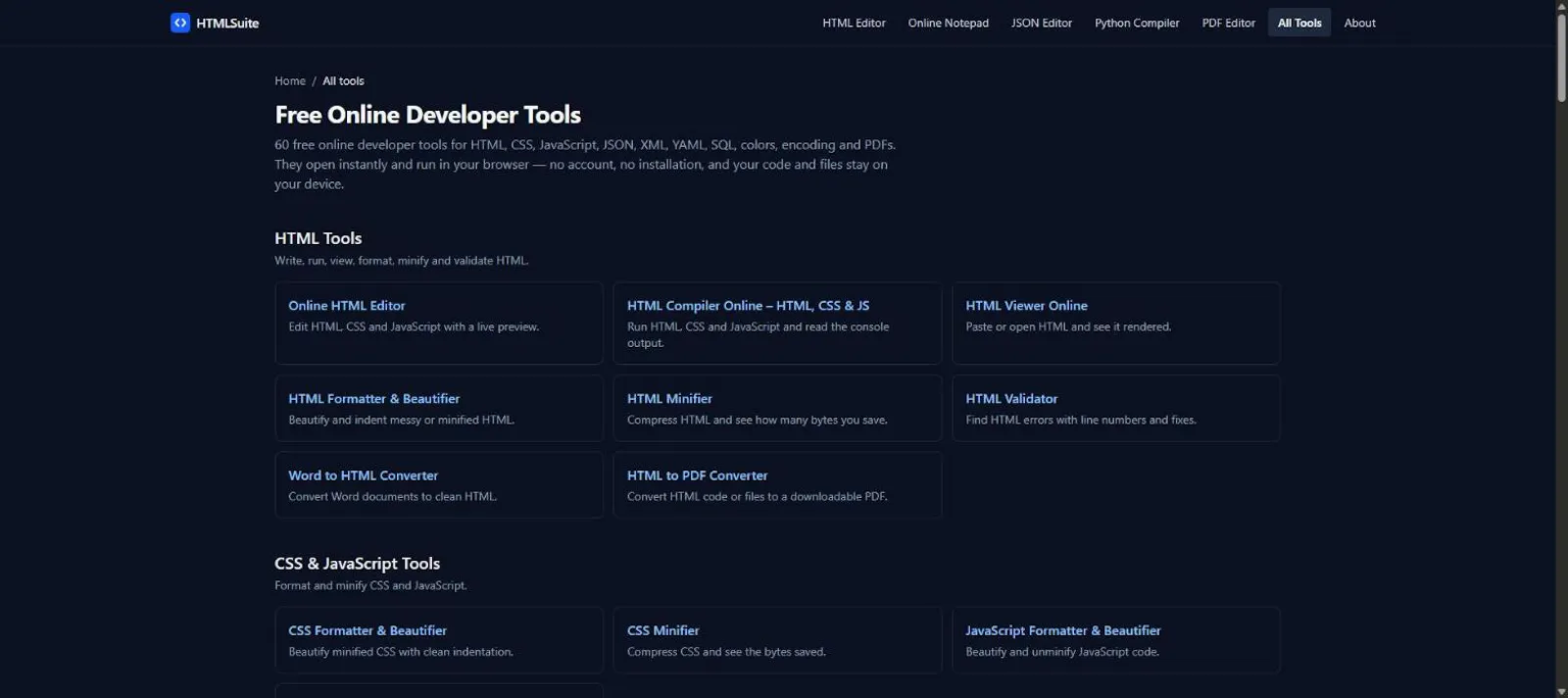Open the Online HTML Editor card
The image size is (1568, 698).
(x=439, y=324)
